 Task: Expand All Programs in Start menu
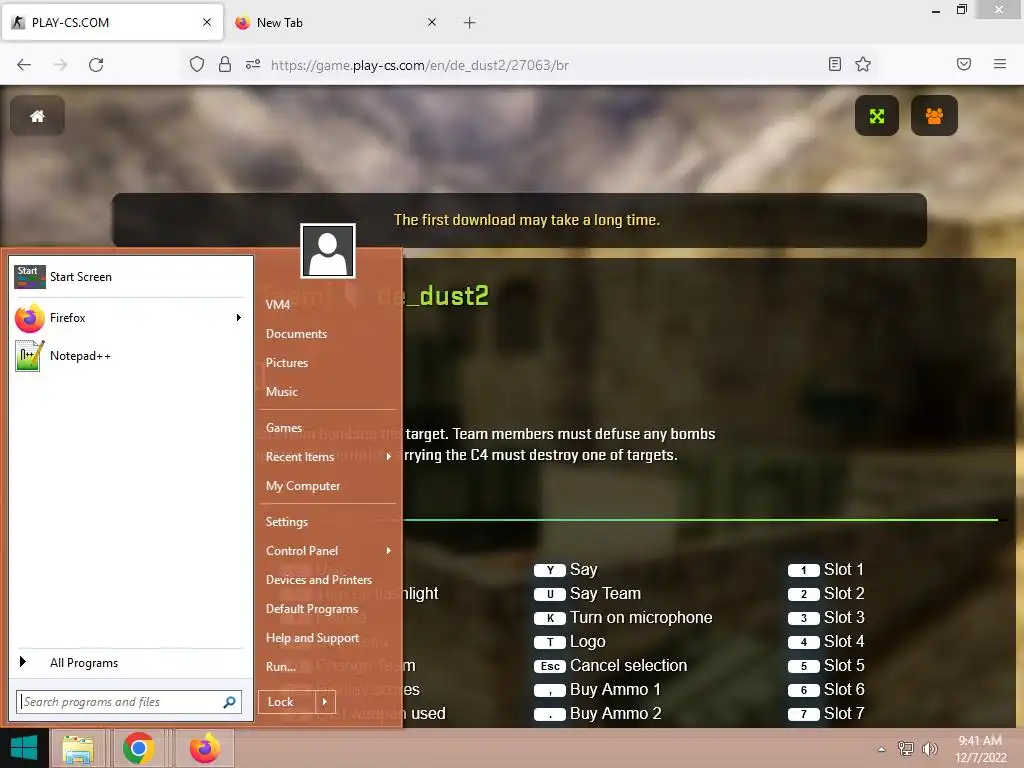pos(131,663)
